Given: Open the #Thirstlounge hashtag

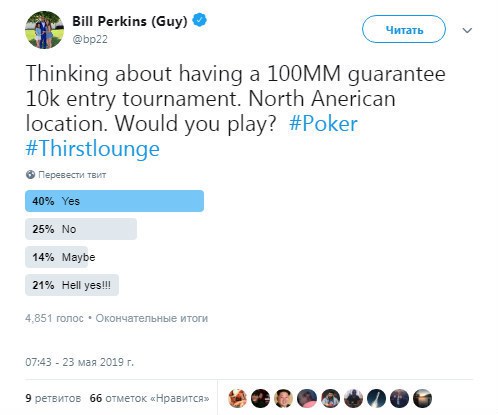Looking at the screenshot, I should tap(92, 148).
